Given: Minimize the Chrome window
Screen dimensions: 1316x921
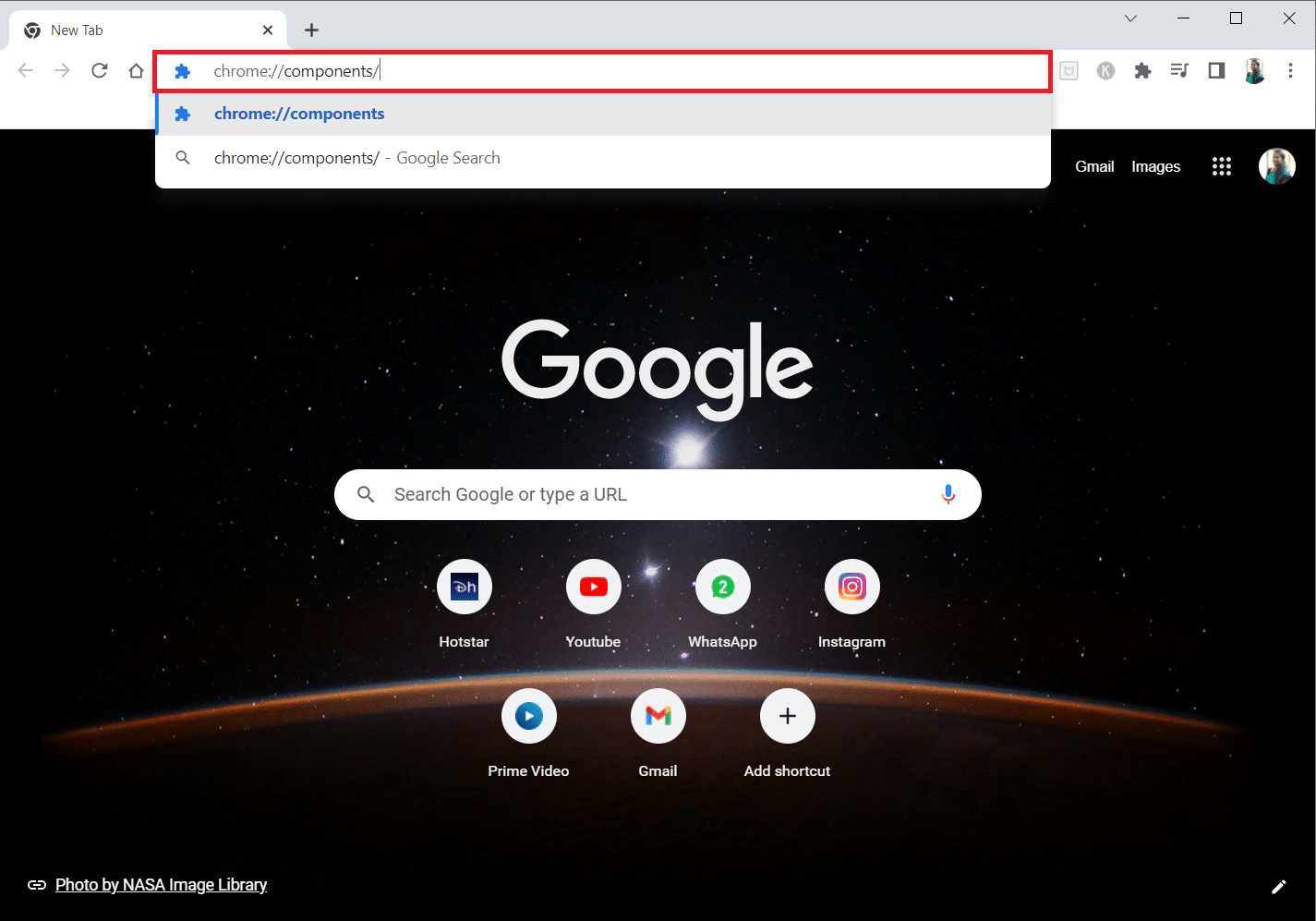Looking at the screenshot, I should click(x=1184, y=18).
